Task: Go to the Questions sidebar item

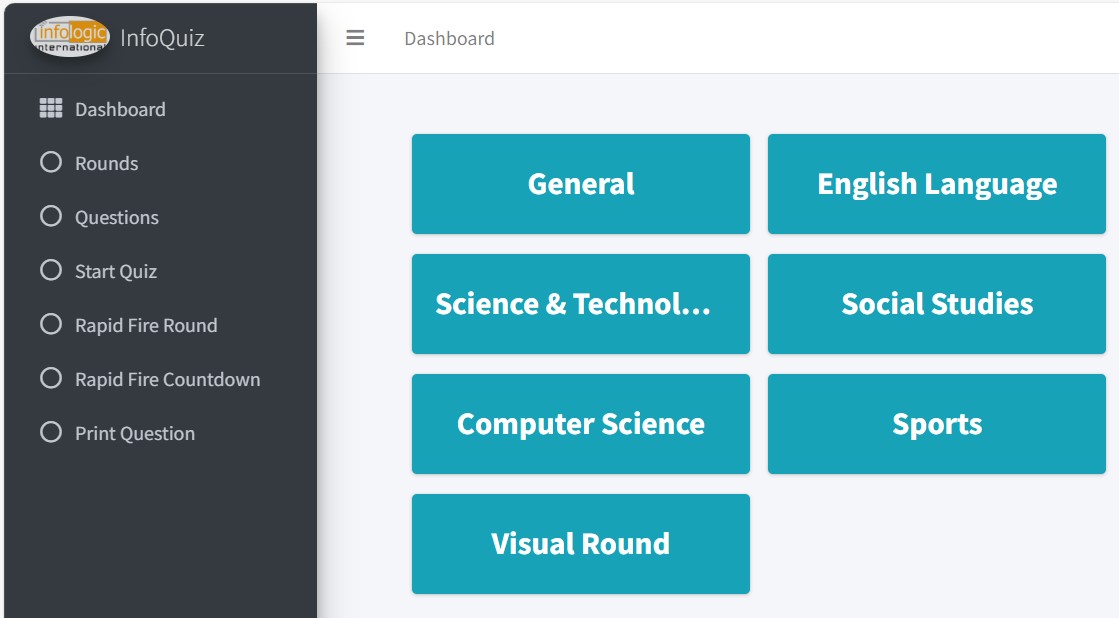Action: (x=116, y=217)
